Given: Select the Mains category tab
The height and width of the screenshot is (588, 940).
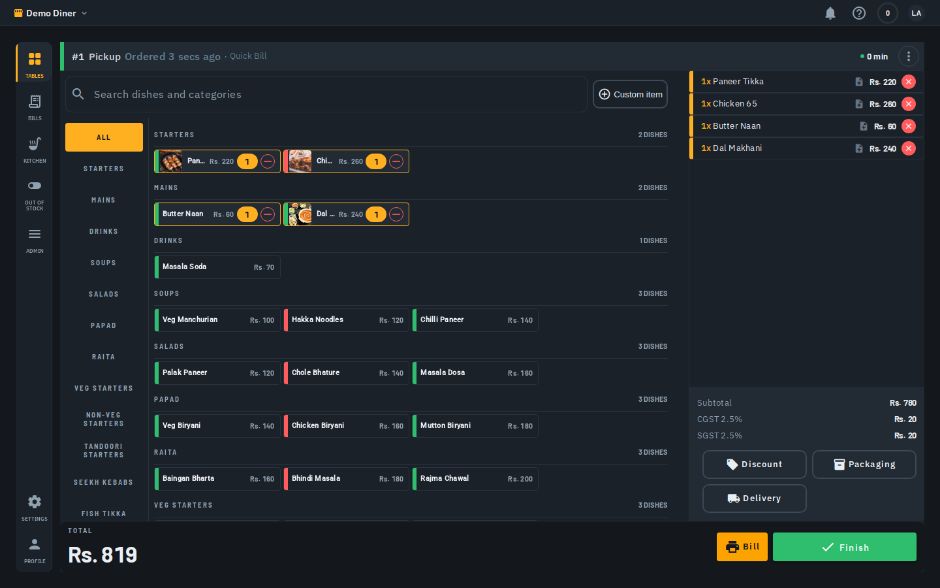Looking at the screenshot, I should 104,200.
